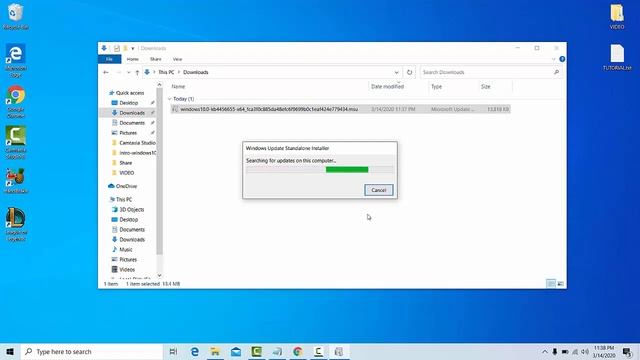Open the VIDEO folder in sidebar
This screenshot has width=640, height=360.
[127, 173]
